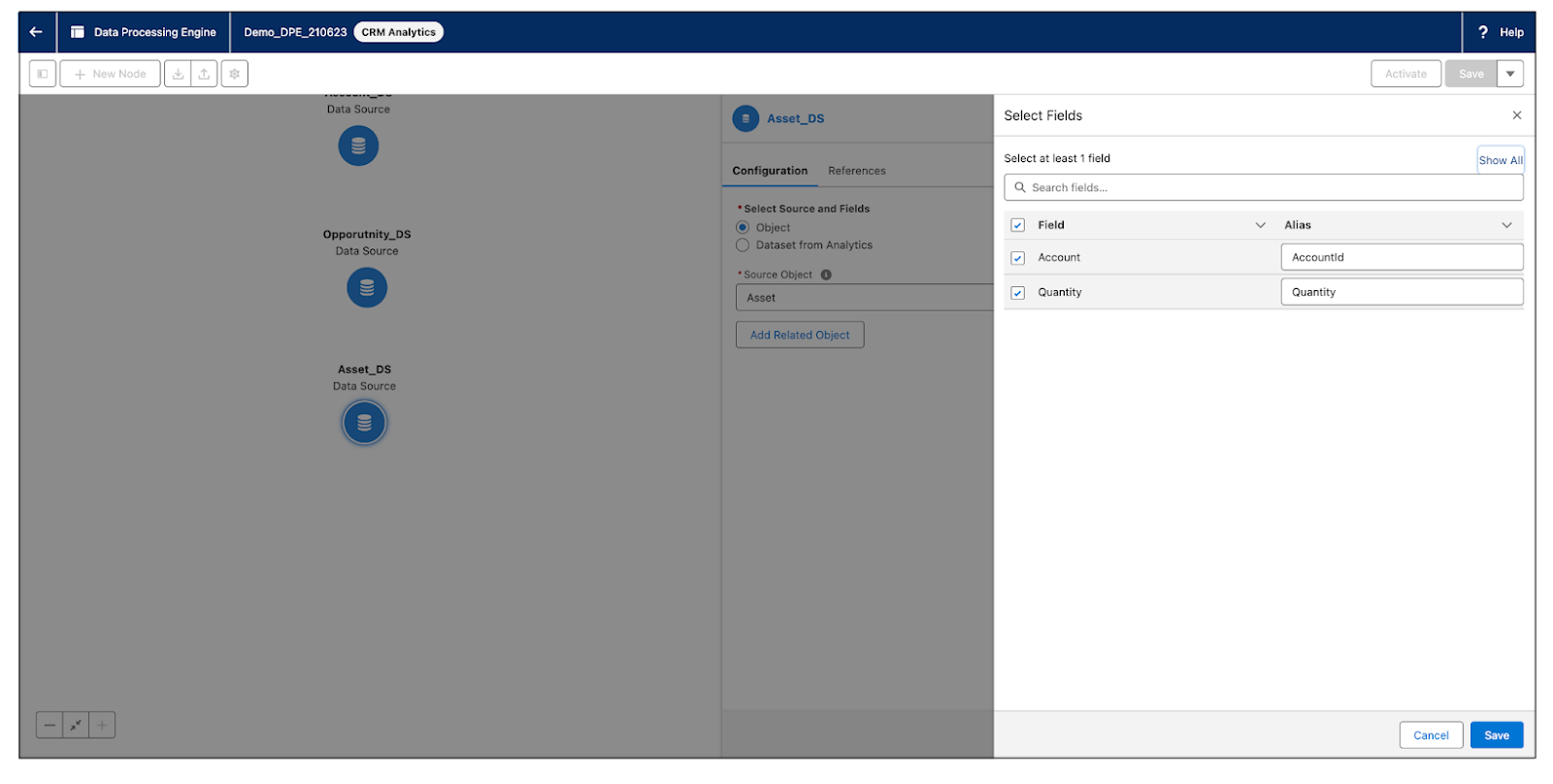Click Add Related Object

pos(800,335)
